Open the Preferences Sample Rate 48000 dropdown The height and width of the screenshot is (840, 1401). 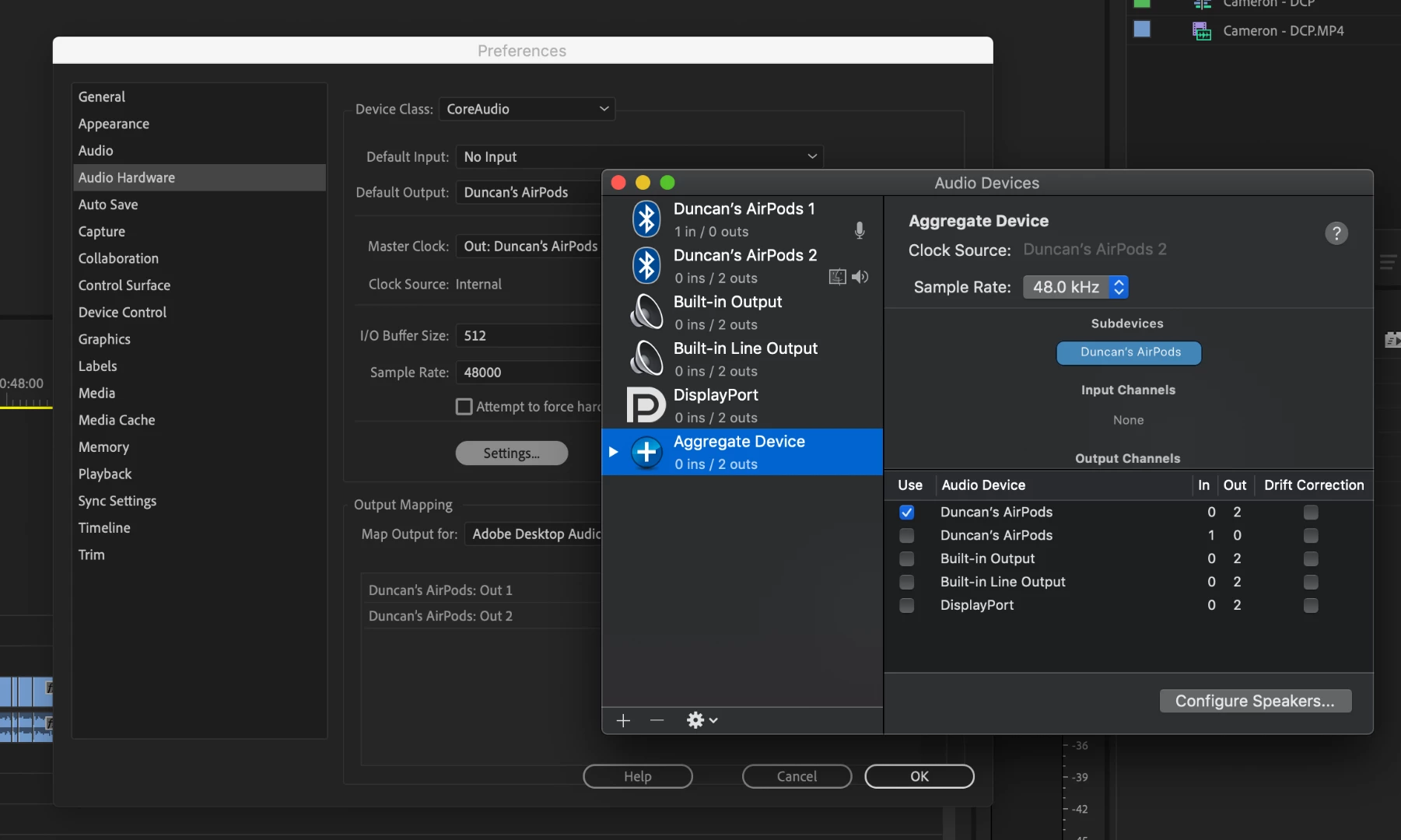pos(529,373)
